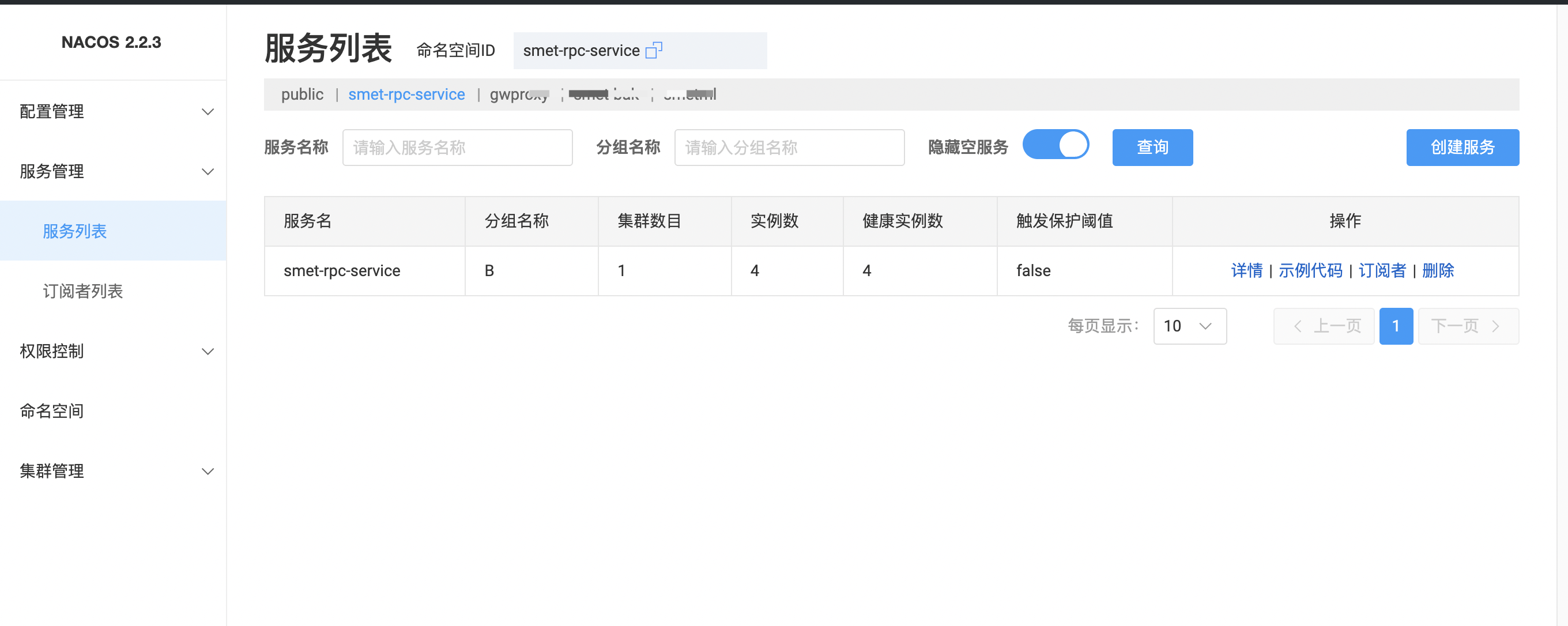Go to 上一页 previous page
Image resolution: width=1568 pixels, height=626 pixels.
[x=1324, y=326]
